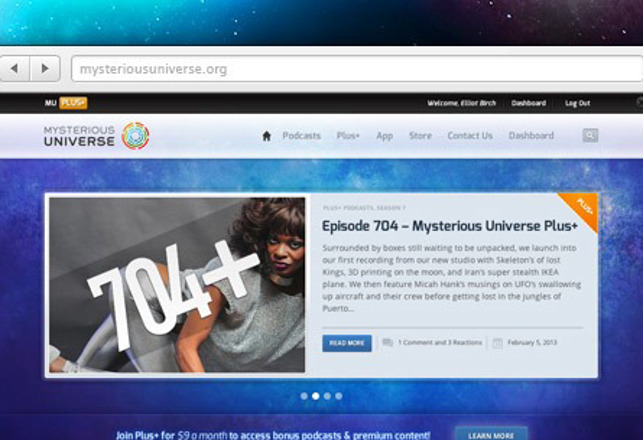Open the Store menu item
This screenshot has width=643, height=440.
[420, 136]
